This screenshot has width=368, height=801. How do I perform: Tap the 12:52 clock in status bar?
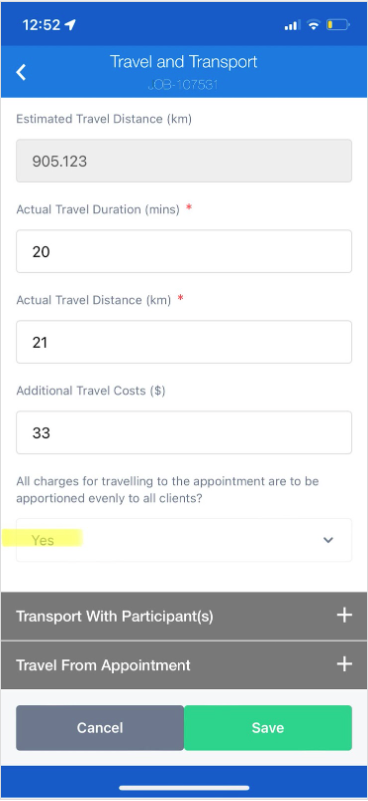tap(41, 25)
